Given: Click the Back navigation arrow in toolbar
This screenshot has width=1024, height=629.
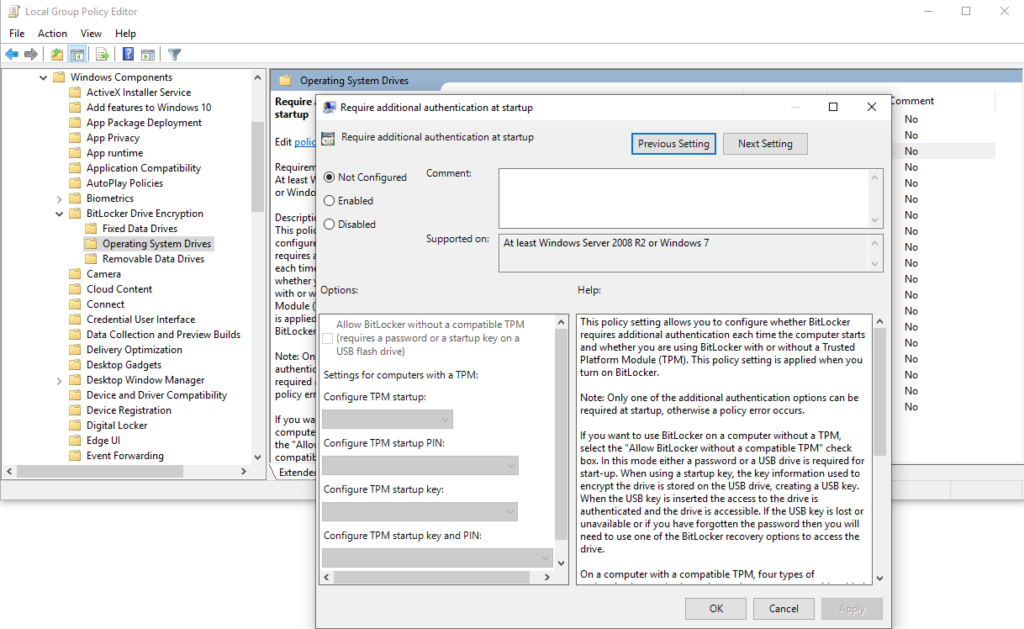Looking at the screenshot, I should point(11,54).
